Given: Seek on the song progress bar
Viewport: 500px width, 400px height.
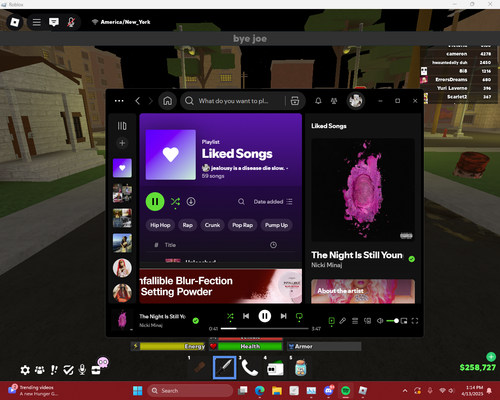Looking at the screenshot, I should 265,329.
